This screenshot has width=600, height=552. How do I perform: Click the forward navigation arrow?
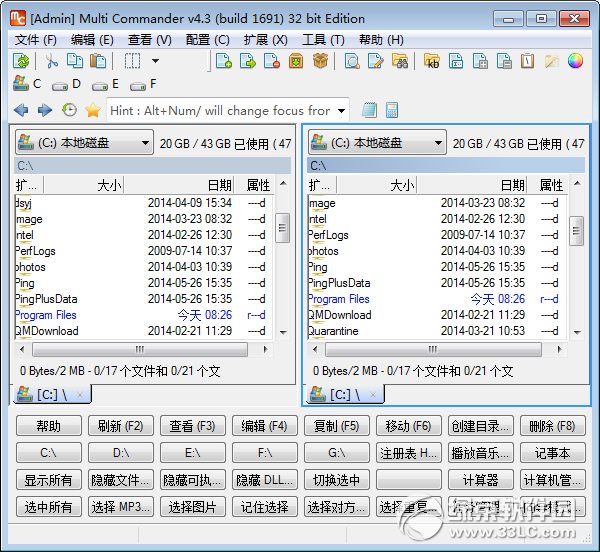pyautogui.click(x=45, y=111)
